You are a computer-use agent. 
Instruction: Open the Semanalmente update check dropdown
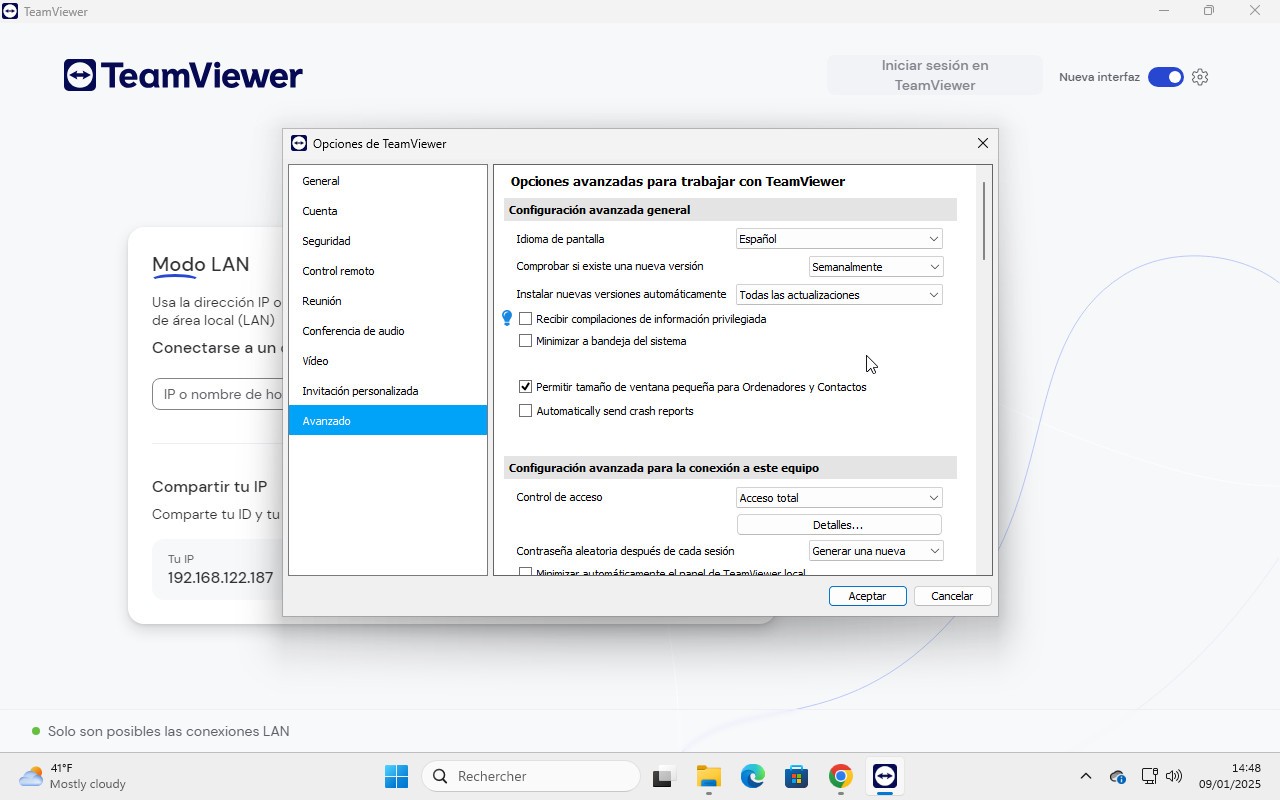pos(875,267)
